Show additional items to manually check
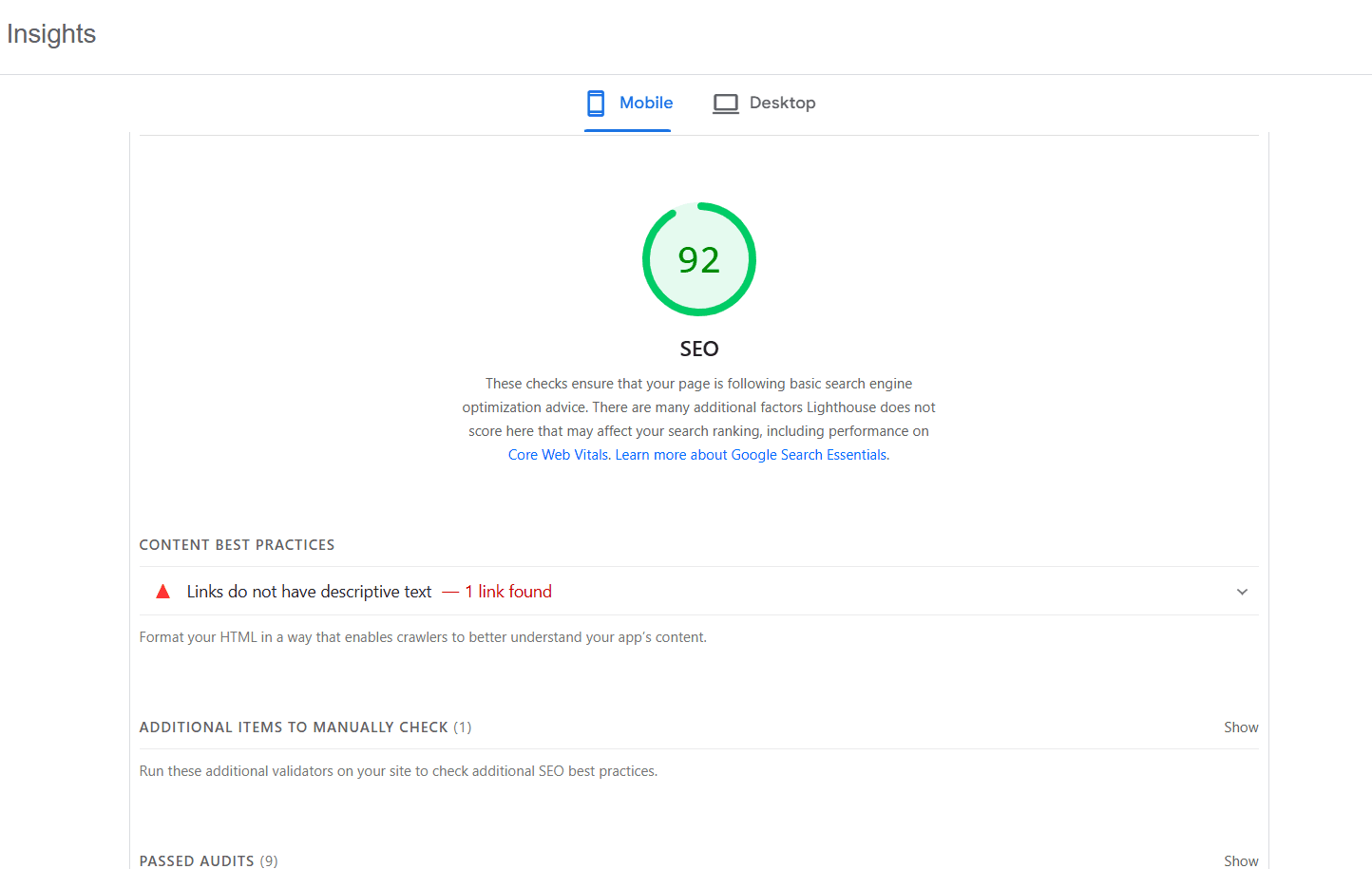The width and height of the screenshot is (1372, 869). pos(1241,727)
